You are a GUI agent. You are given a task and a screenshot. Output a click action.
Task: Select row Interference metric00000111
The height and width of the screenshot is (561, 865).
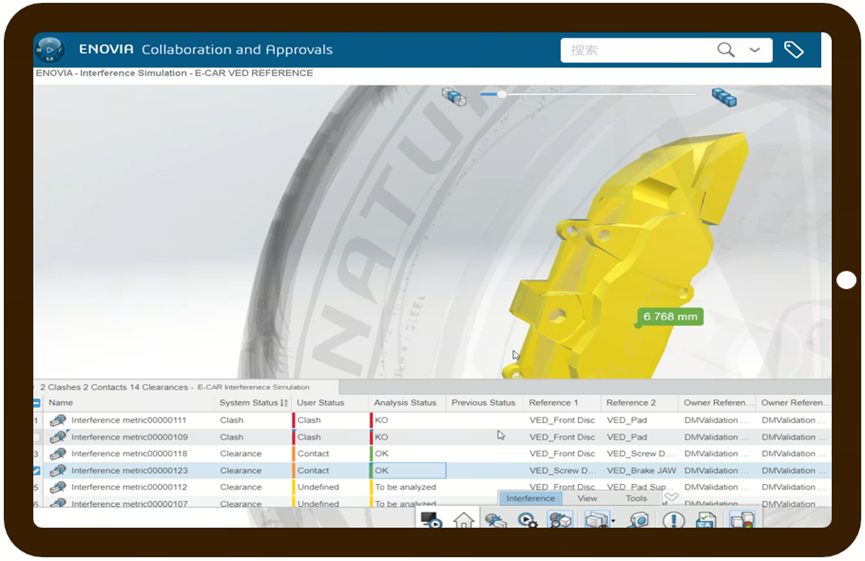point(432,420)
